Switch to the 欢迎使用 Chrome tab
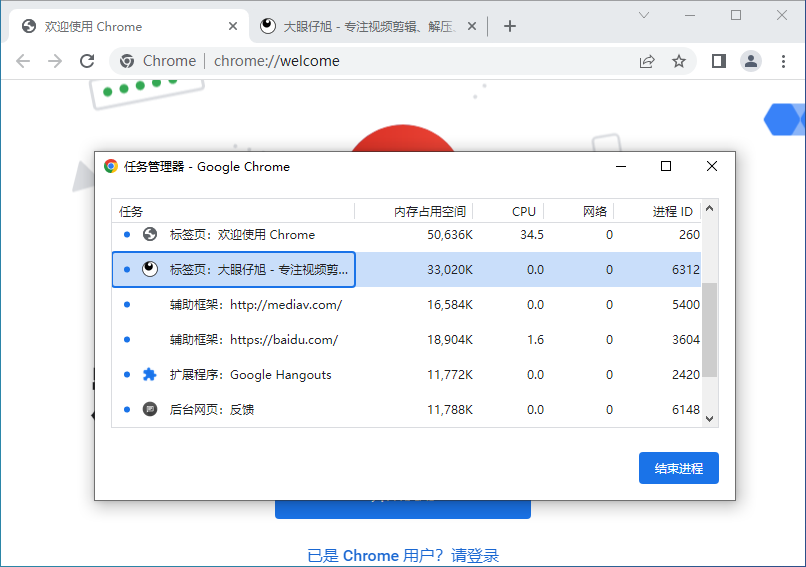Image resolution: width=806 pixels, height=567 pixels. pos(129,26)
